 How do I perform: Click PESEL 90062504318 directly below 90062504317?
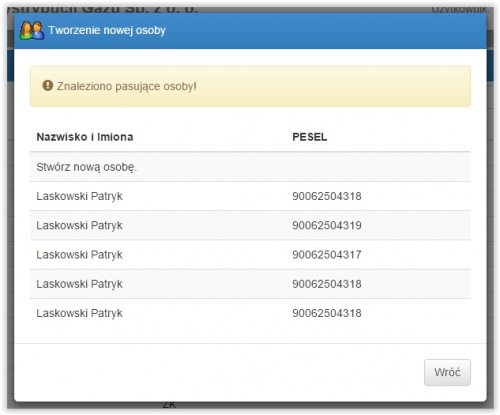click(x=327, y=284)
